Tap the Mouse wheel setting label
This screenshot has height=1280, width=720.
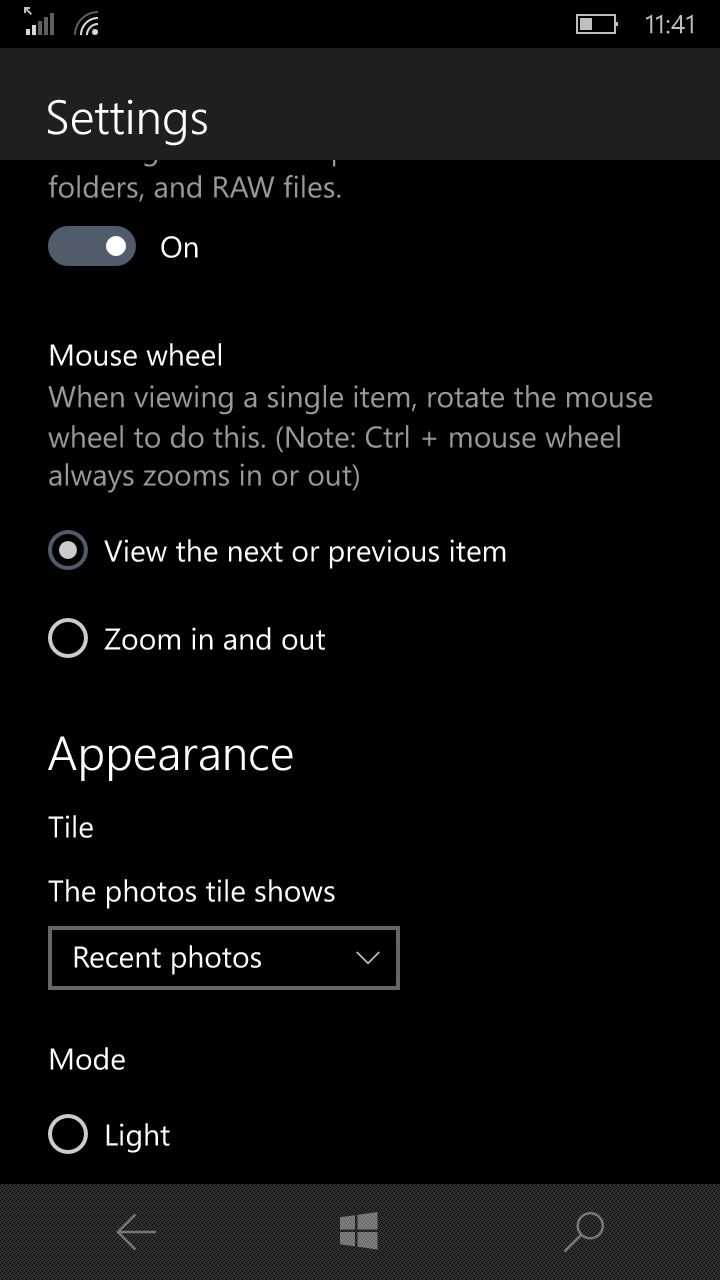tap(136, 355)
